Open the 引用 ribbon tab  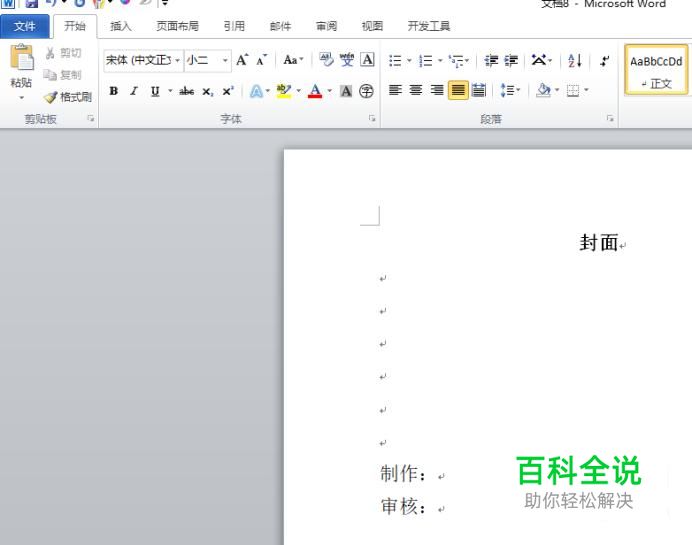[234, 26]
